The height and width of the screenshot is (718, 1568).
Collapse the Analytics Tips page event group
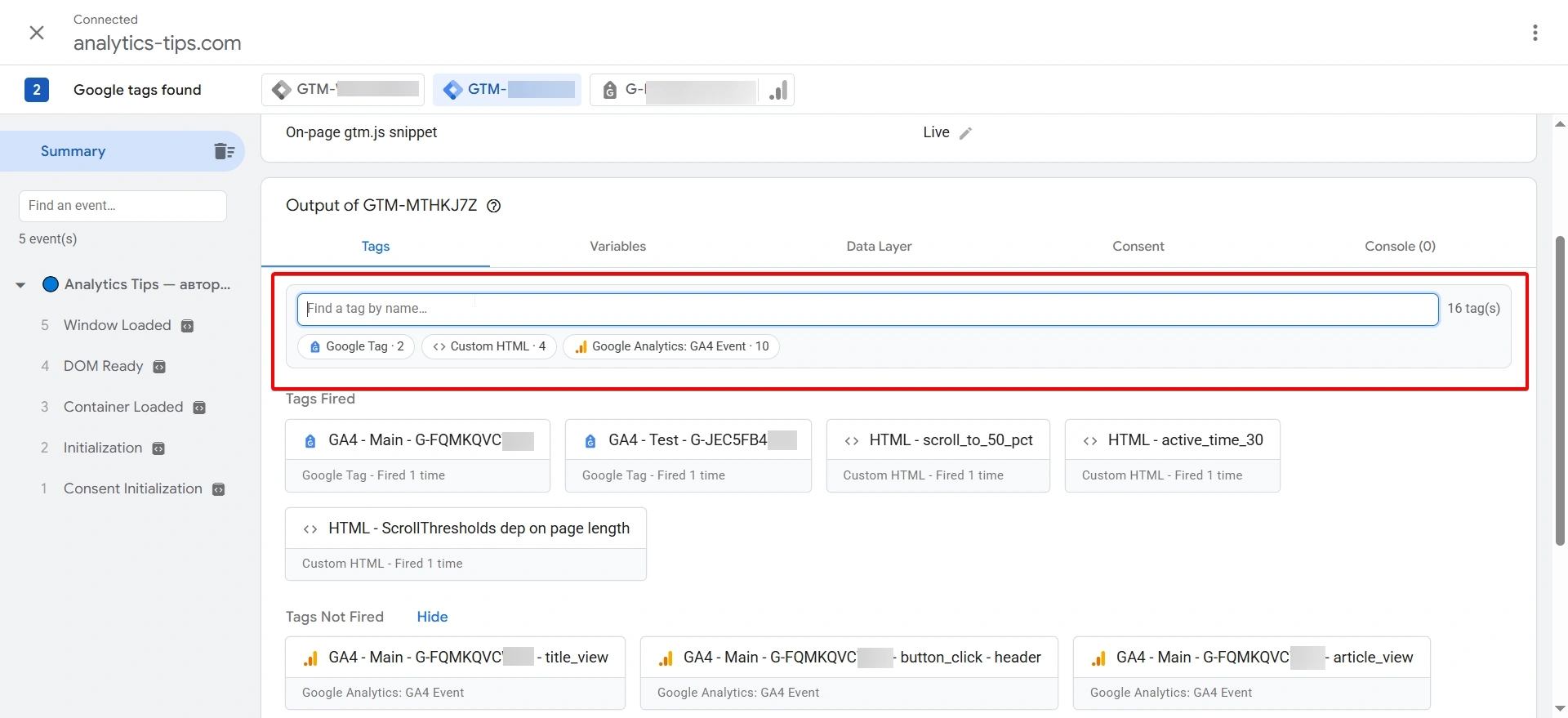pyautogui.click(x=20, y=285)
